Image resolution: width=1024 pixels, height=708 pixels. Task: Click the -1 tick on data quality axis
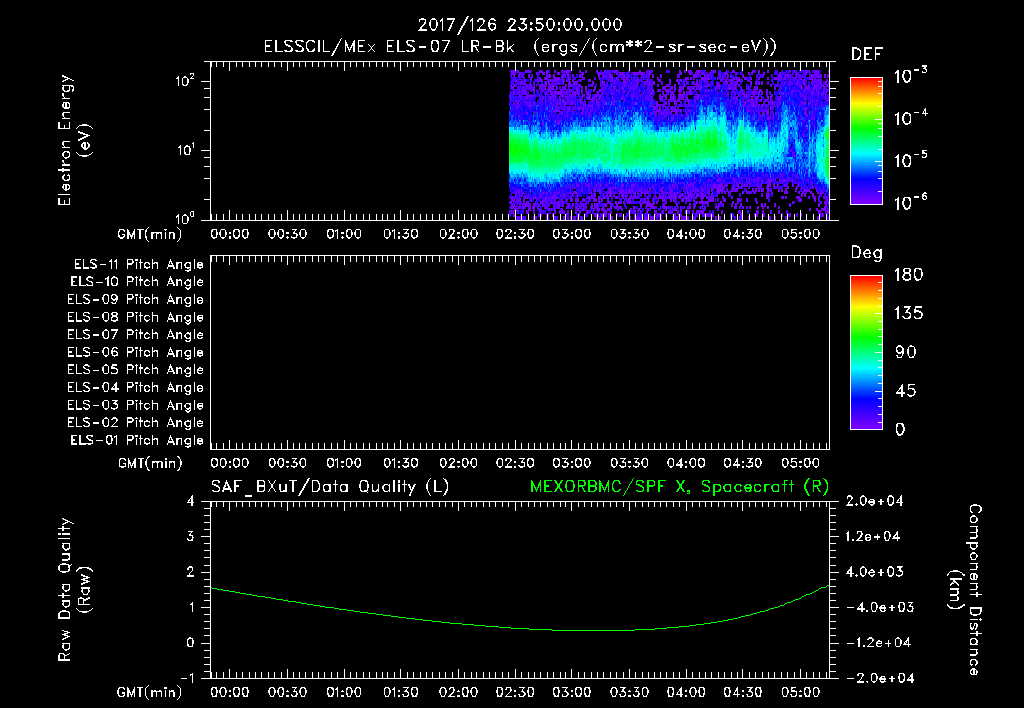pyautogui.click(x=187, y=678)
